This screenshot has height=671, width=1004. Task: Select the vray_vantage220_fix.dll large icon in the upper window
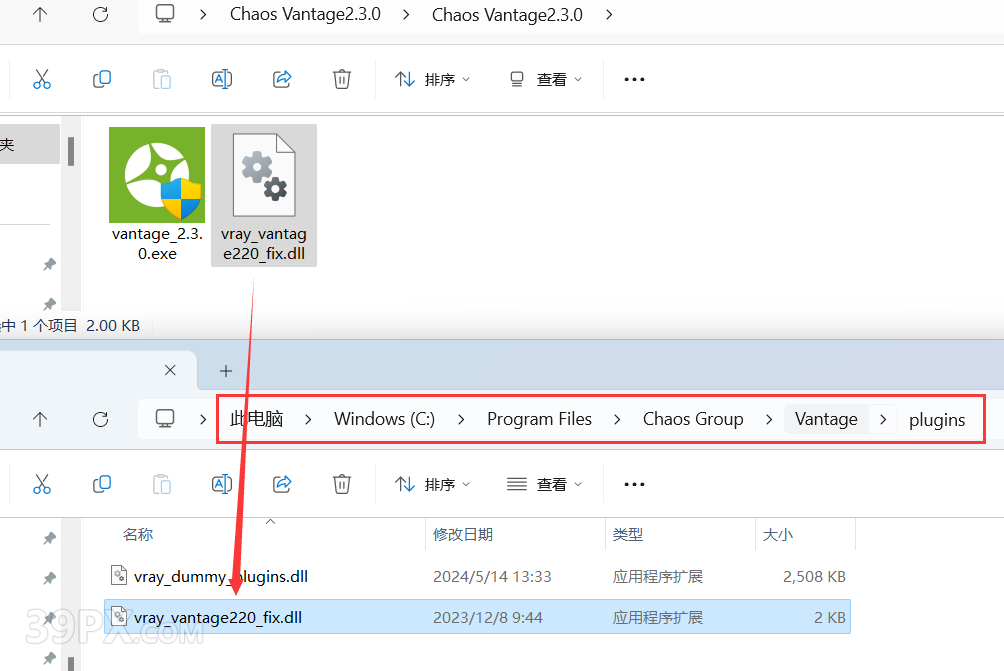pos(264,195)
